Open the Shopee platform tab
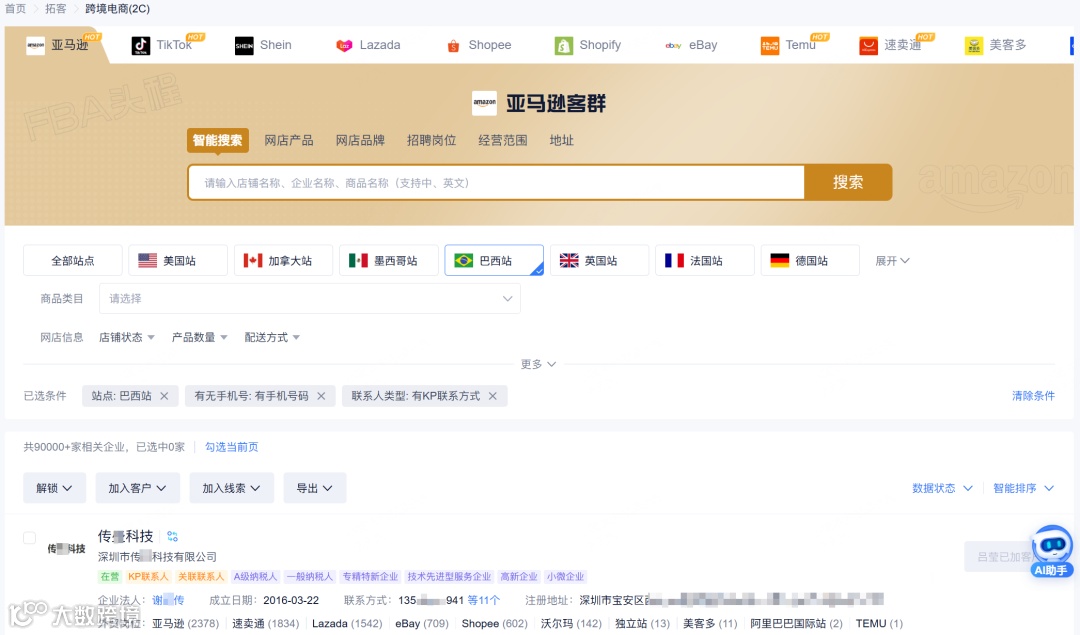The width and height of the screenshot is (1080, 635). point(479,45)
